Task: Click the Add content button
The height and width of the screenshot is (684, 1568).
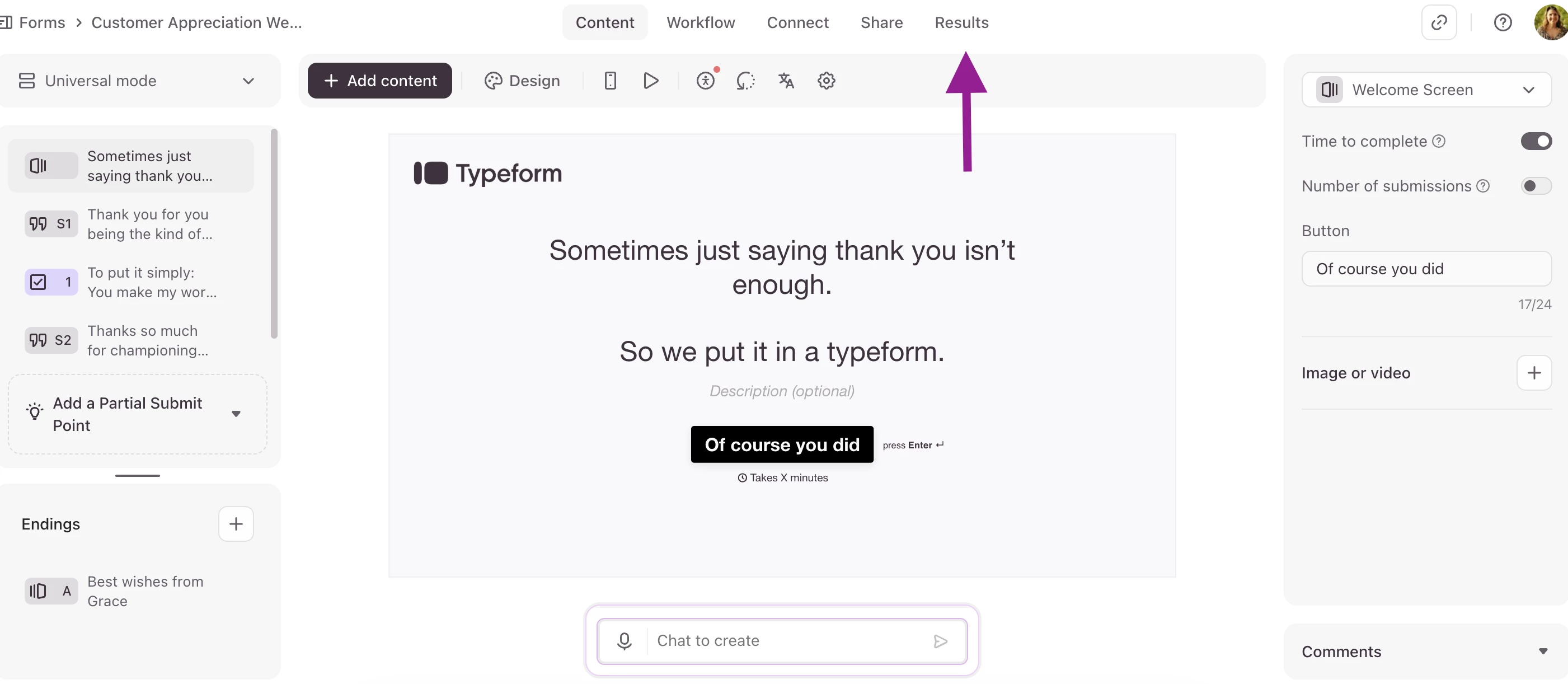Action: [380, 81]
